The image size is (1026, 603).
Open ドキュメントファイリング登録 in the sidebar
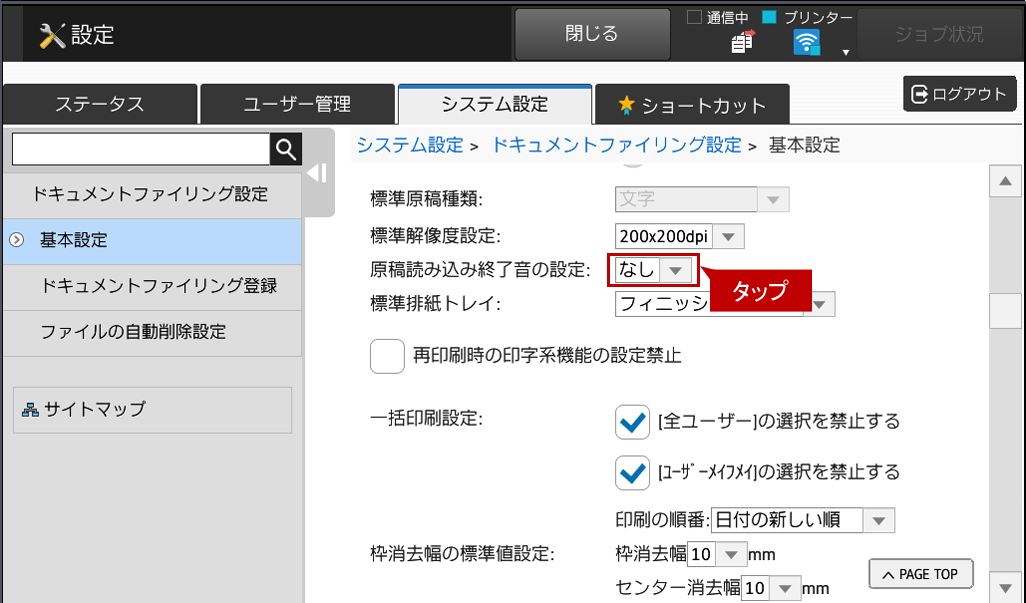pyautogui.click(x=152, y=286)
